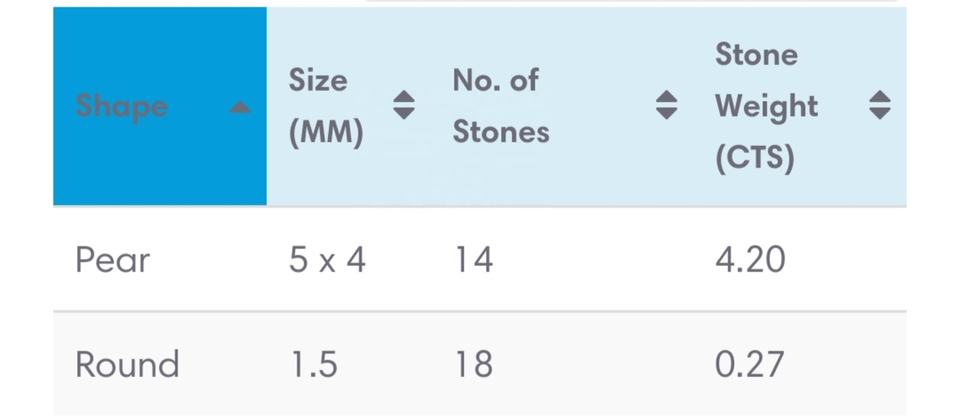
Task: Click the up arrow for Stone Weight (CTS)
Action: (x=879, y=97)
